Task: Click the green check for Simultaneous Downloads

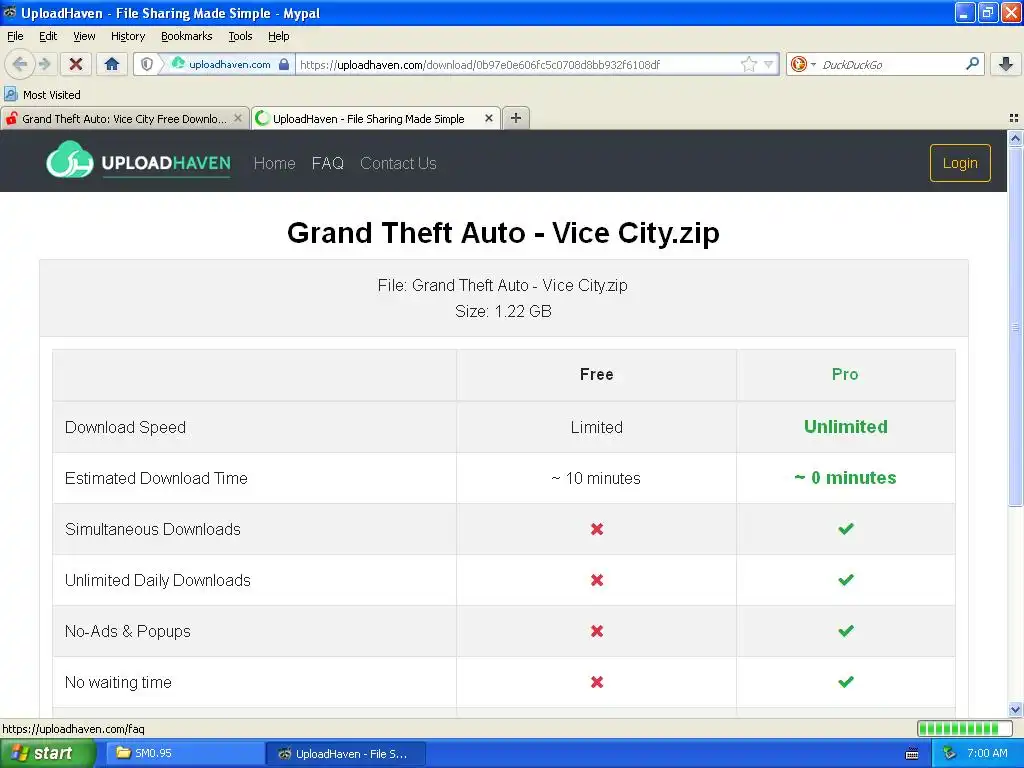Action: pyautogui.click(x=845, y=528)
